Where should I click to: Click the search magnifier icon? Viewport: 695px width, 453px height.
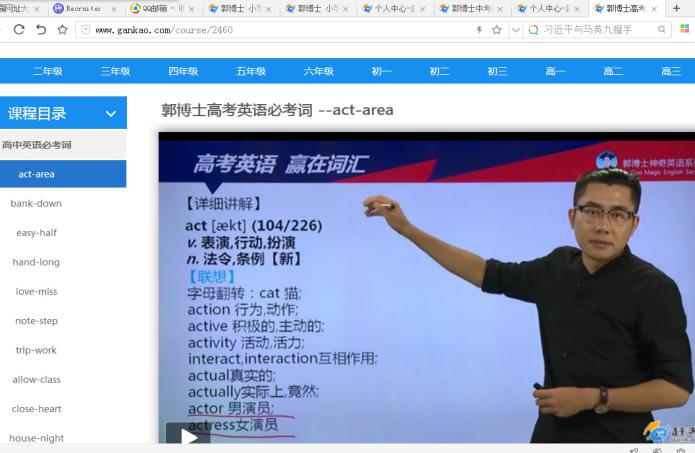pyautogui.click(x=661, y=30)
